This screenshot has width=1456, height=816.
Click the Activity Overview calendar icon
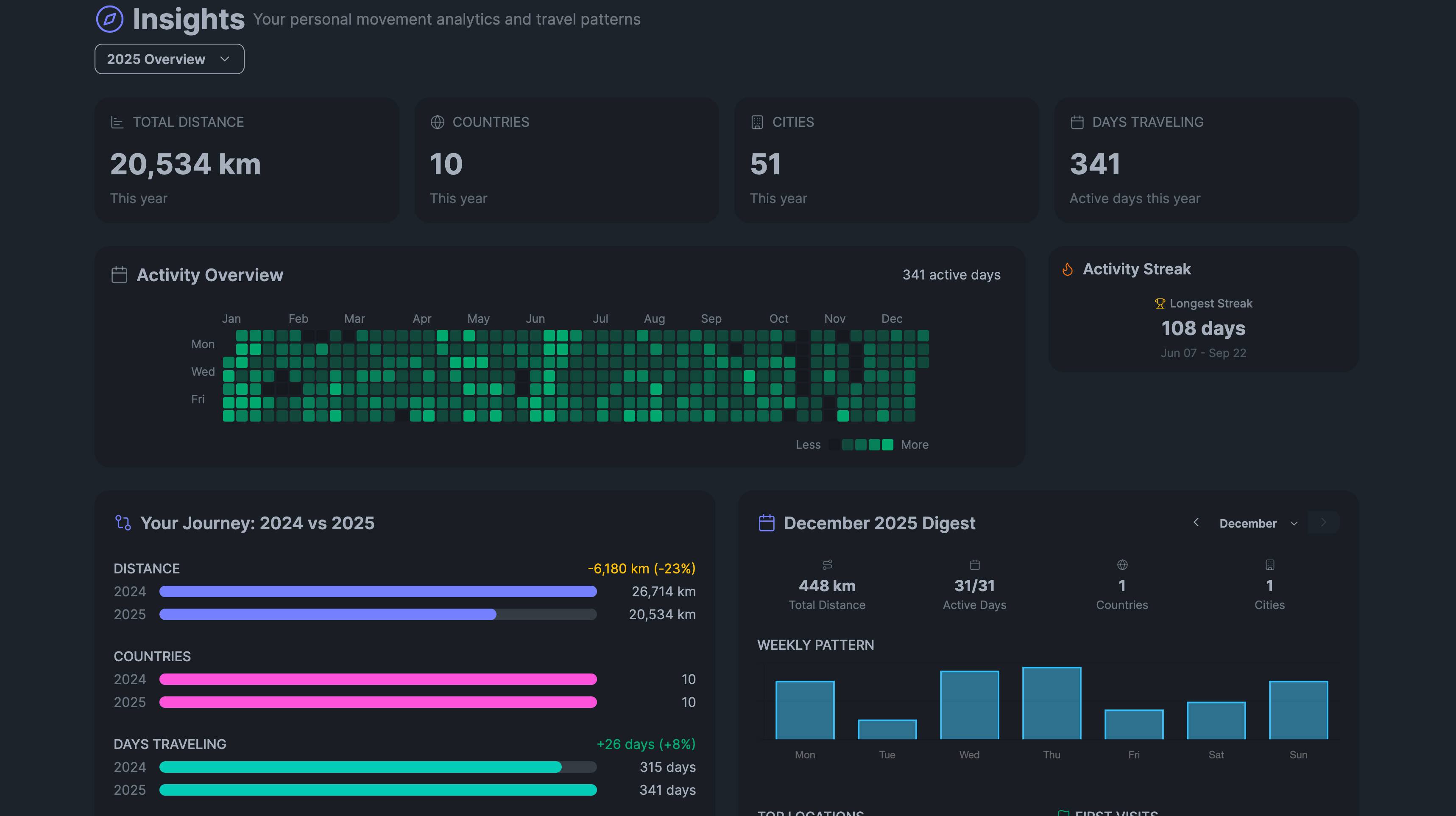pos(119,275)
